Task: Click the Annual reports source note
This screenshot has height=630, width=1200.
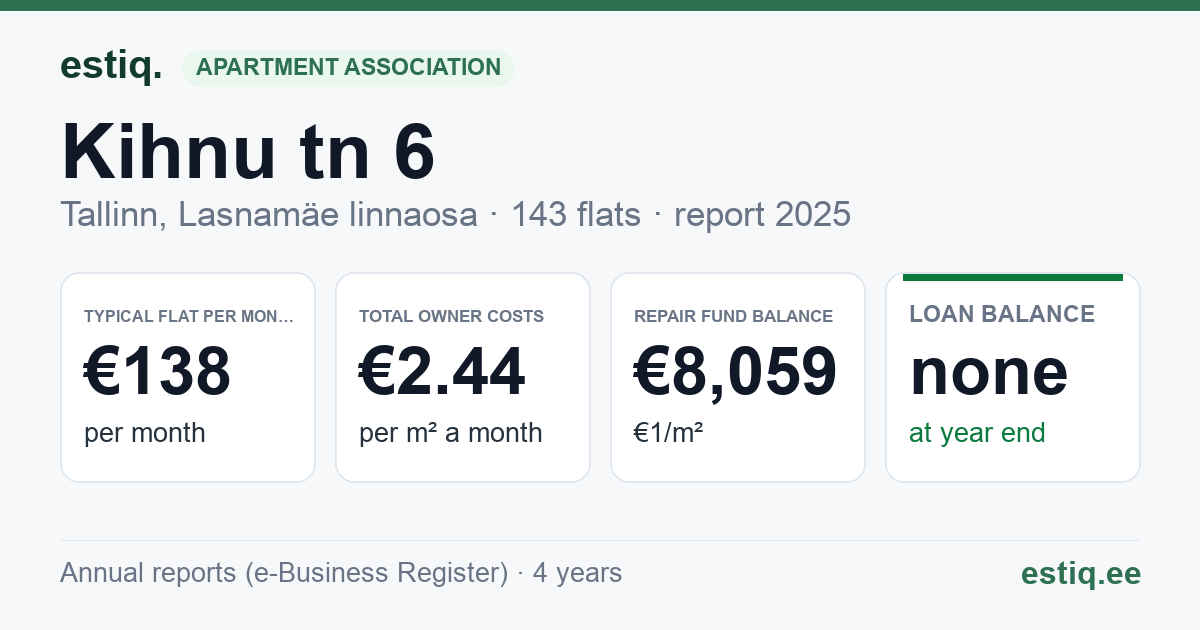Action: coord(341,573)
